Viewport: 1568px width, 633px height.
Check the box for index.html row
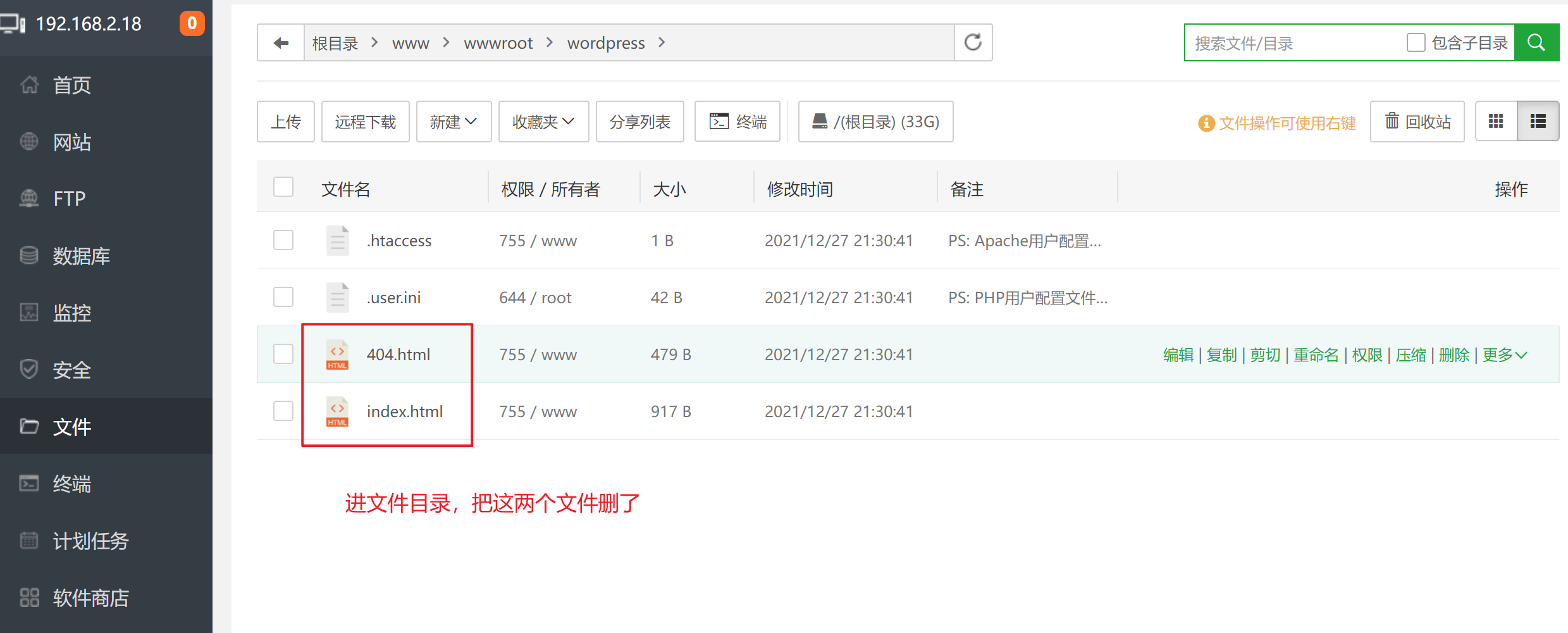[283, 411]
